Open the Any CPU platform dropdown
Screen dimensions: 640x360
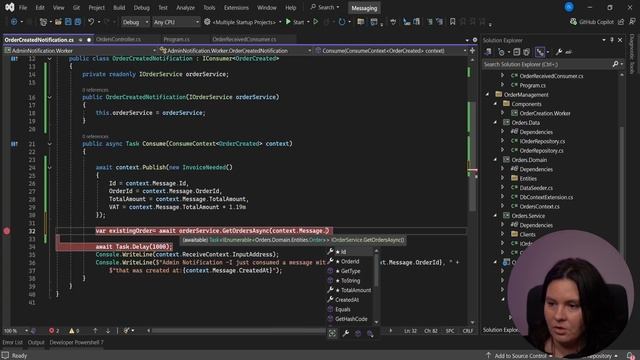tap(176, 22)
